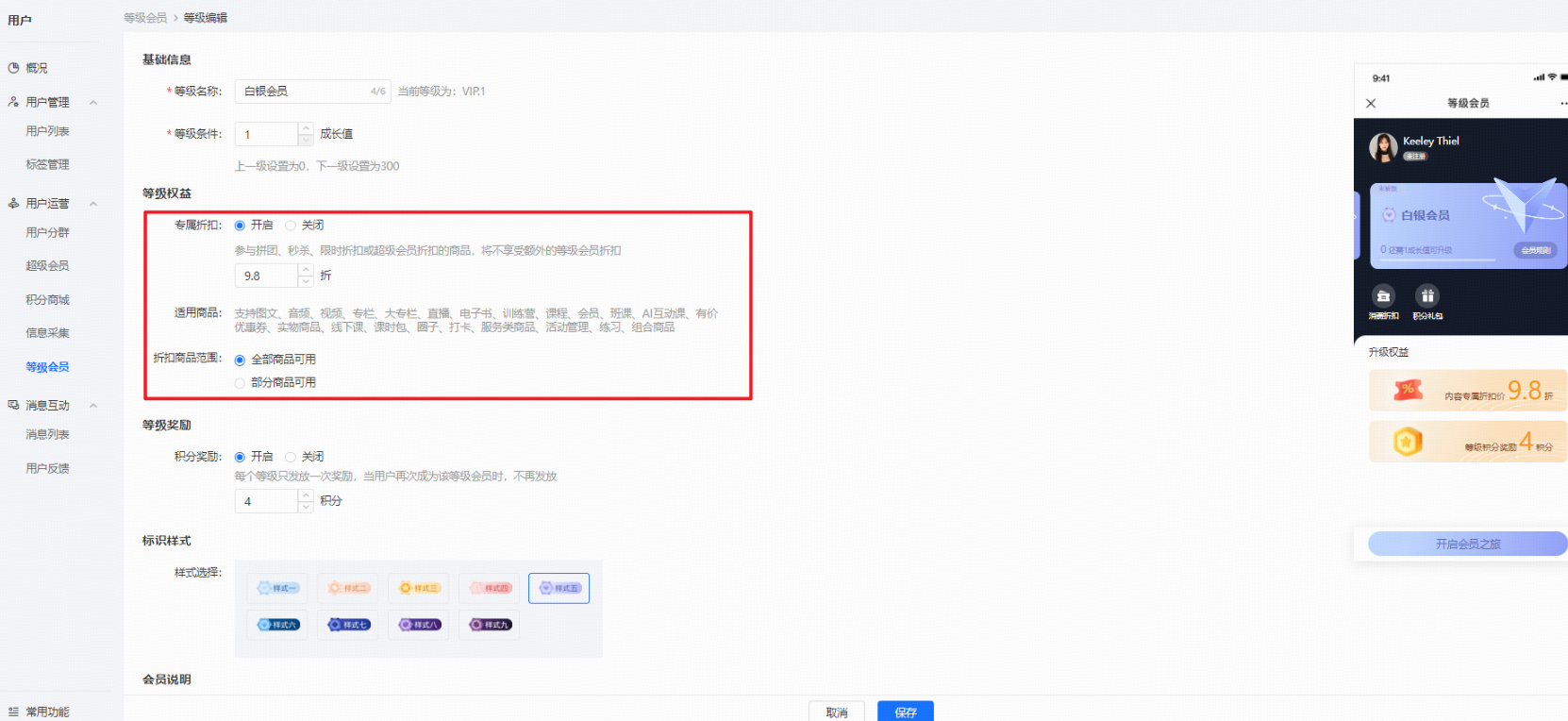Click the 概况 overview icon in sidebar
The height and width of the screenshot is (721, 1568).
pyautogui.click(x=13, y=68)
